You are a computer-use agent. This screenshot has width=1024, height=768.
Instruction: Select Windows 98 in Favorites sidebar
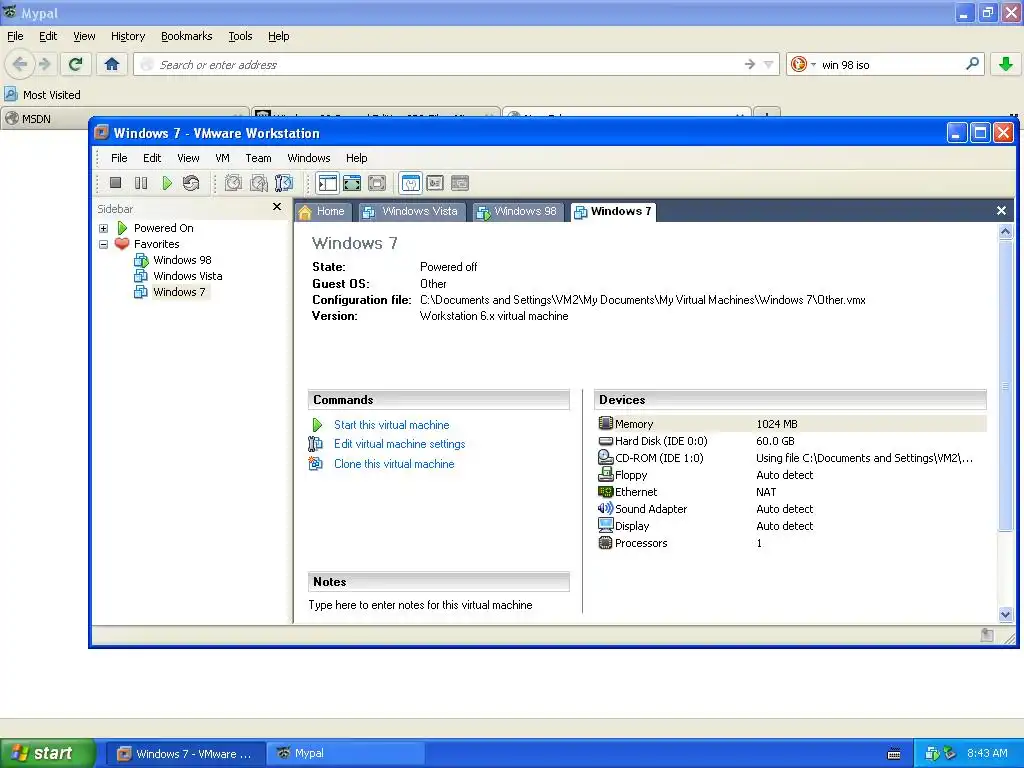(182, 260)
